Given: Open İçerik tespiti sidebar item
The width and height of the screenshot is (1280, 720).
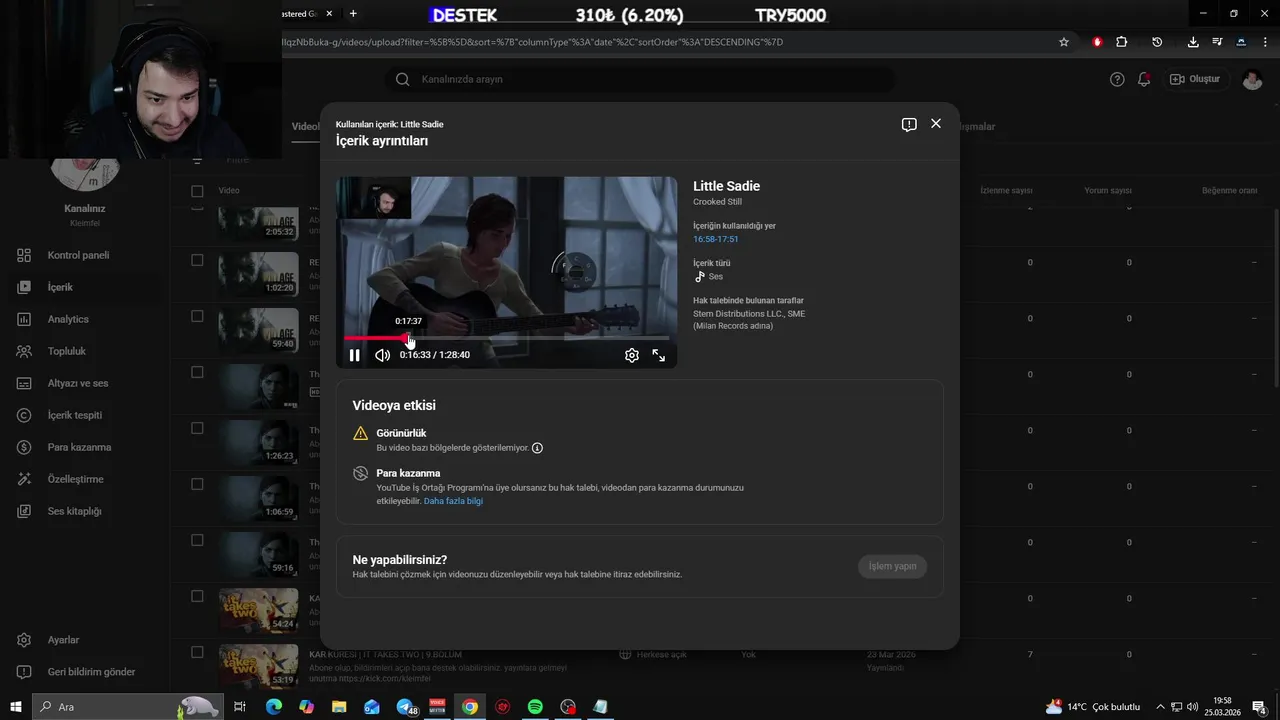Looking at the screenshot, I should coord(75,415).
